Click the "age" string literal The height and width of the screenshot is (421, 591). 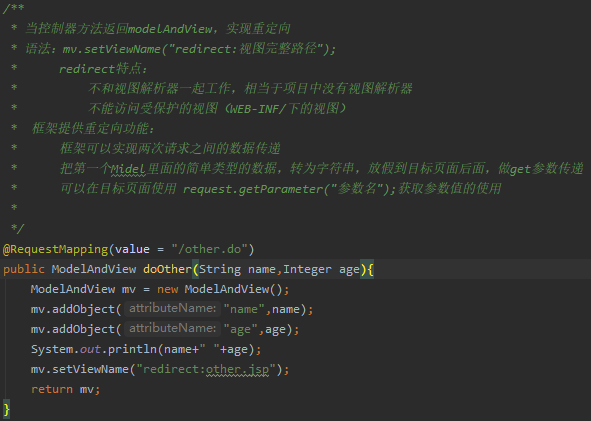coord(240,329)
